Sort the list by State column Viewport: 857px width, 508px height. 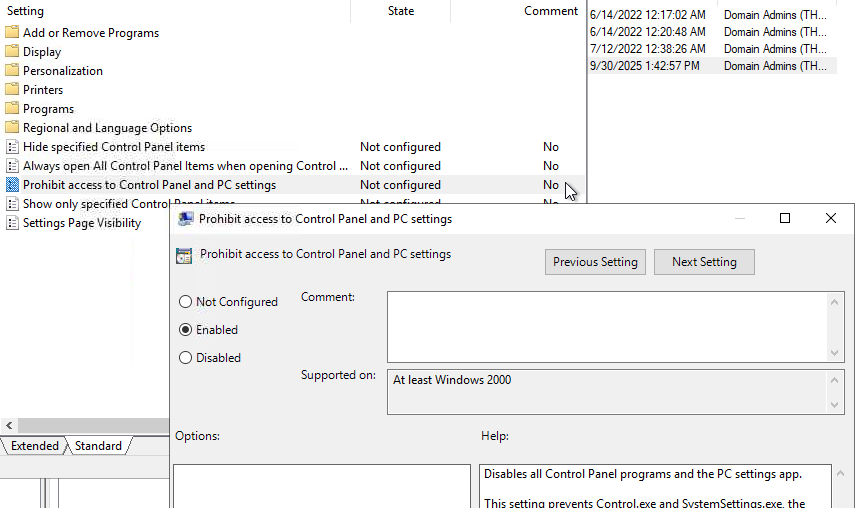tap(401, 11)
